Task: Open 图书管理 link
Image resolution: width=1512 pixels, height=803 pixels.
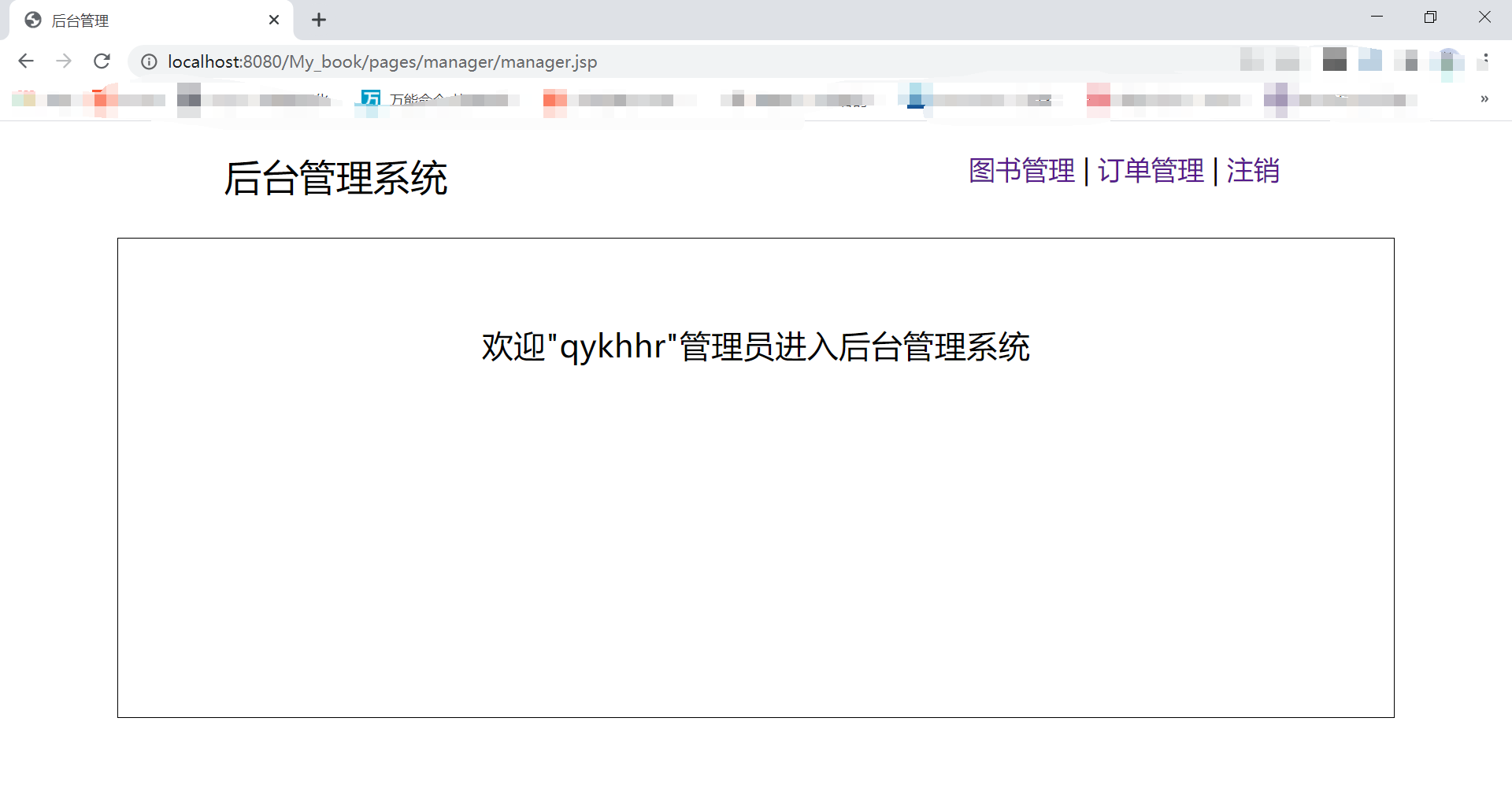Action: 1021,171
